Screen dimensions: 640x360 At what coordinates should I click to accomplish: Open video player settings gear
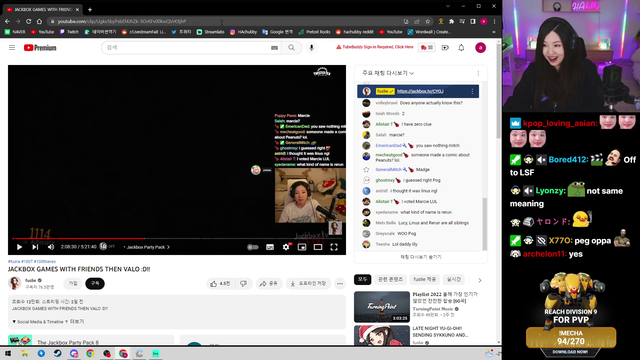tap(286, 247)
